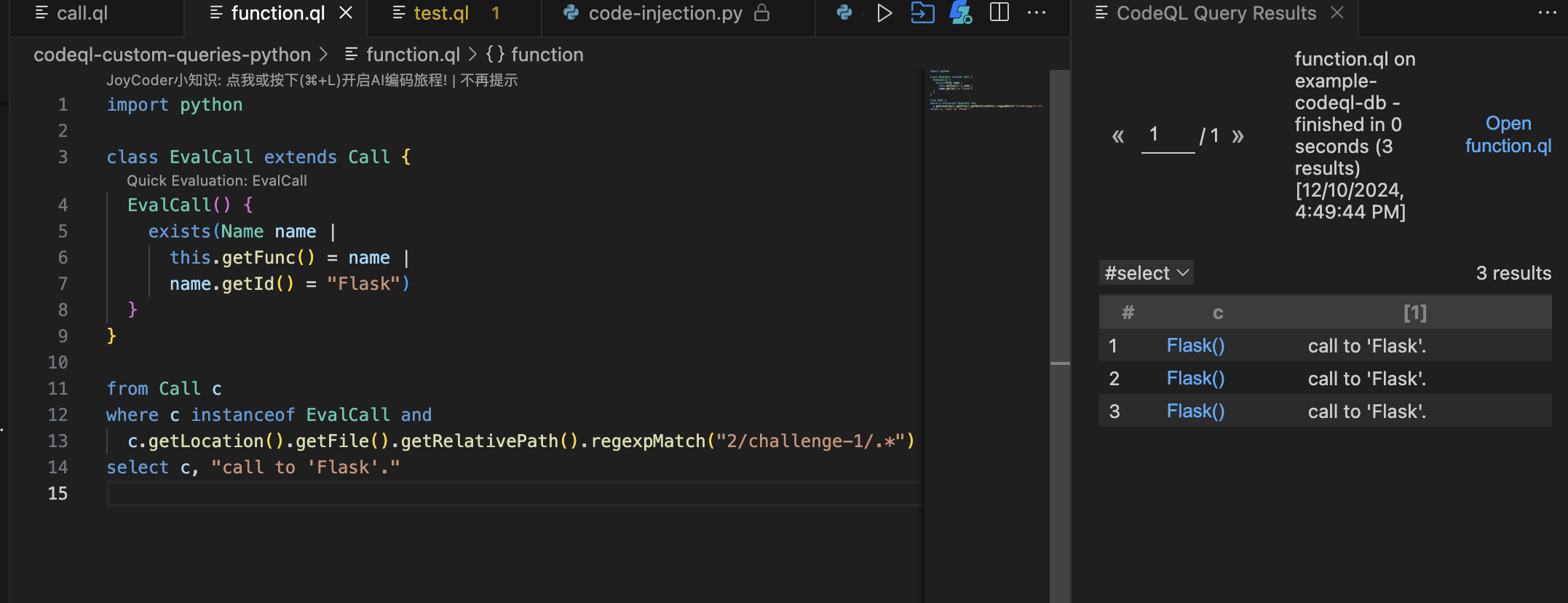
Task: Click the Run query play icon
Action: [x=884, y=13]
